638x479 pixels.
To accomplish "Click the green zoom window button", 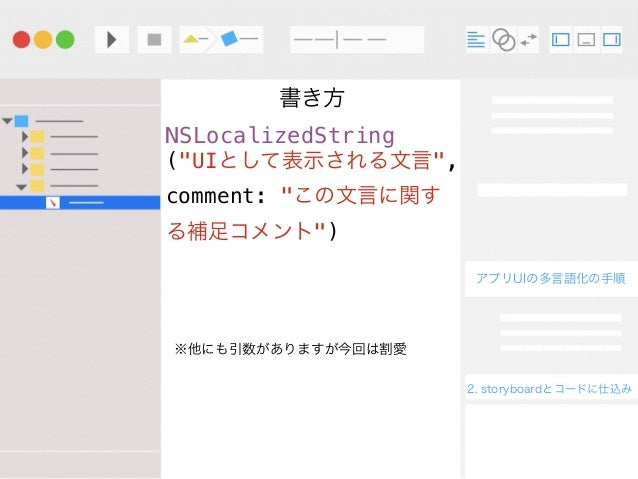I will (65, 40).
